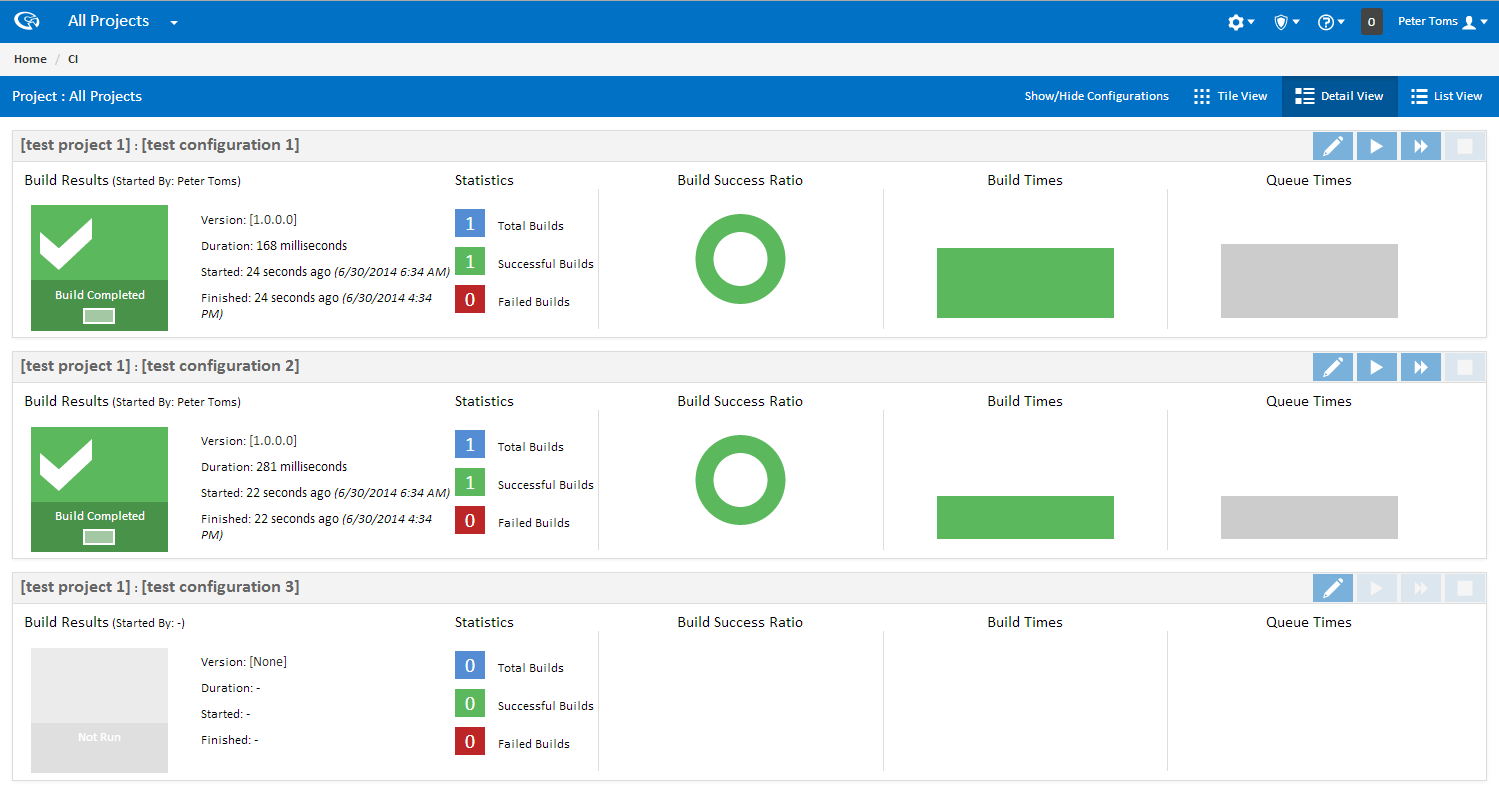The height and width of the screenshot is (786, 1499).
Task: Click Failed Builds count for configuration 1
Action: (x=470, y=299)
